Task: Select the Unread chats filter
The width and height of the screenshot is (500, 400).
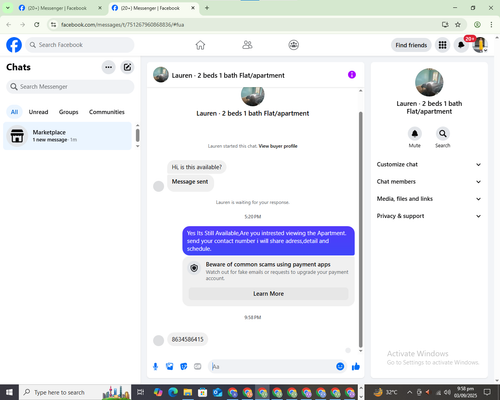Action: click(x=38, y=112)
